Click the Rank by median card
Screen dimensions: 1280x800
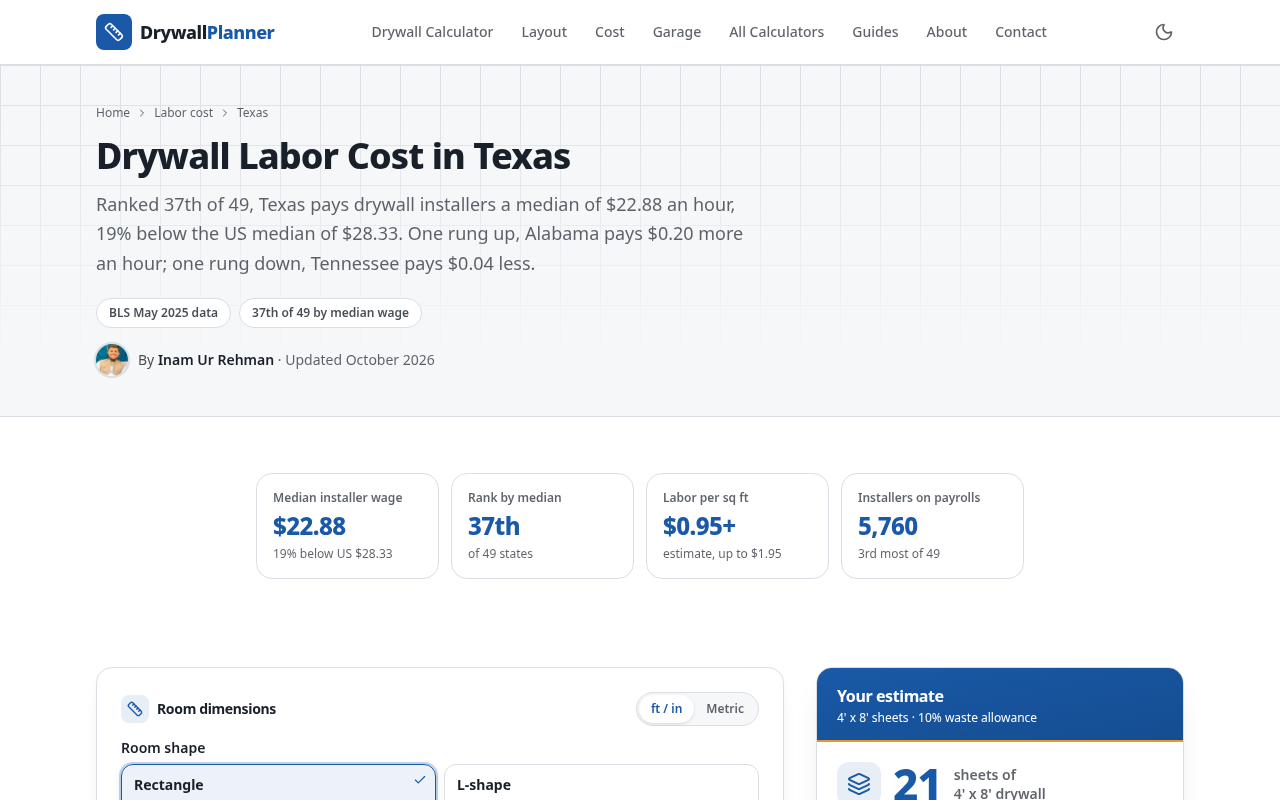542,526
